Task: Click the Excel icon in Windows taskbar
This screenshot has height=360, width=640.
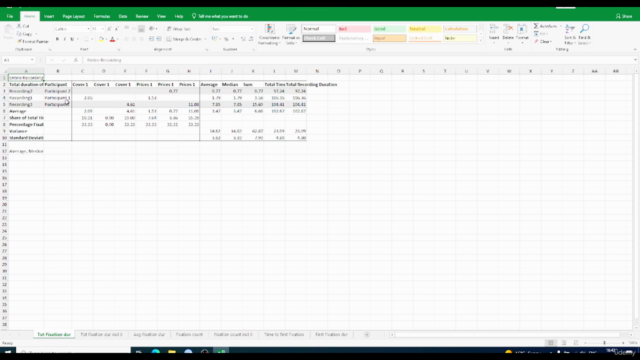Action: 221,351
